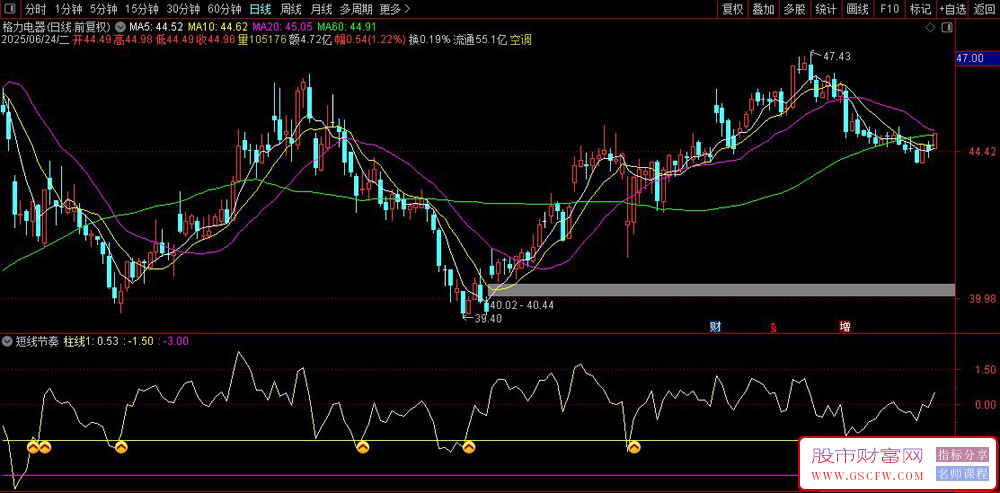Image resolution: width=1000 pixels, height=493 pixels.
Task: Click the 复权 button
Action: coord(732,9)
